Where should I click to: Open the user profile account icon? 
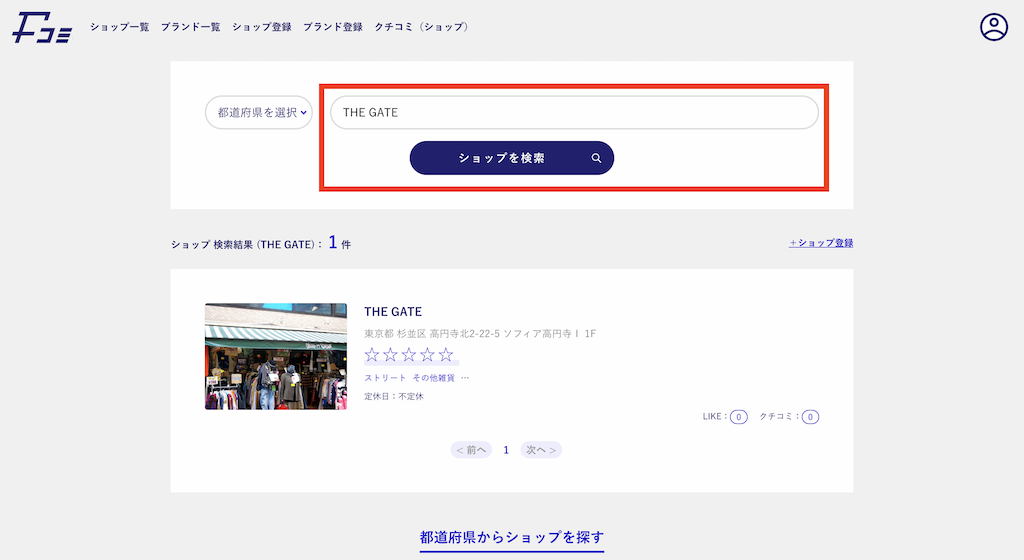[x=993, y=27]
